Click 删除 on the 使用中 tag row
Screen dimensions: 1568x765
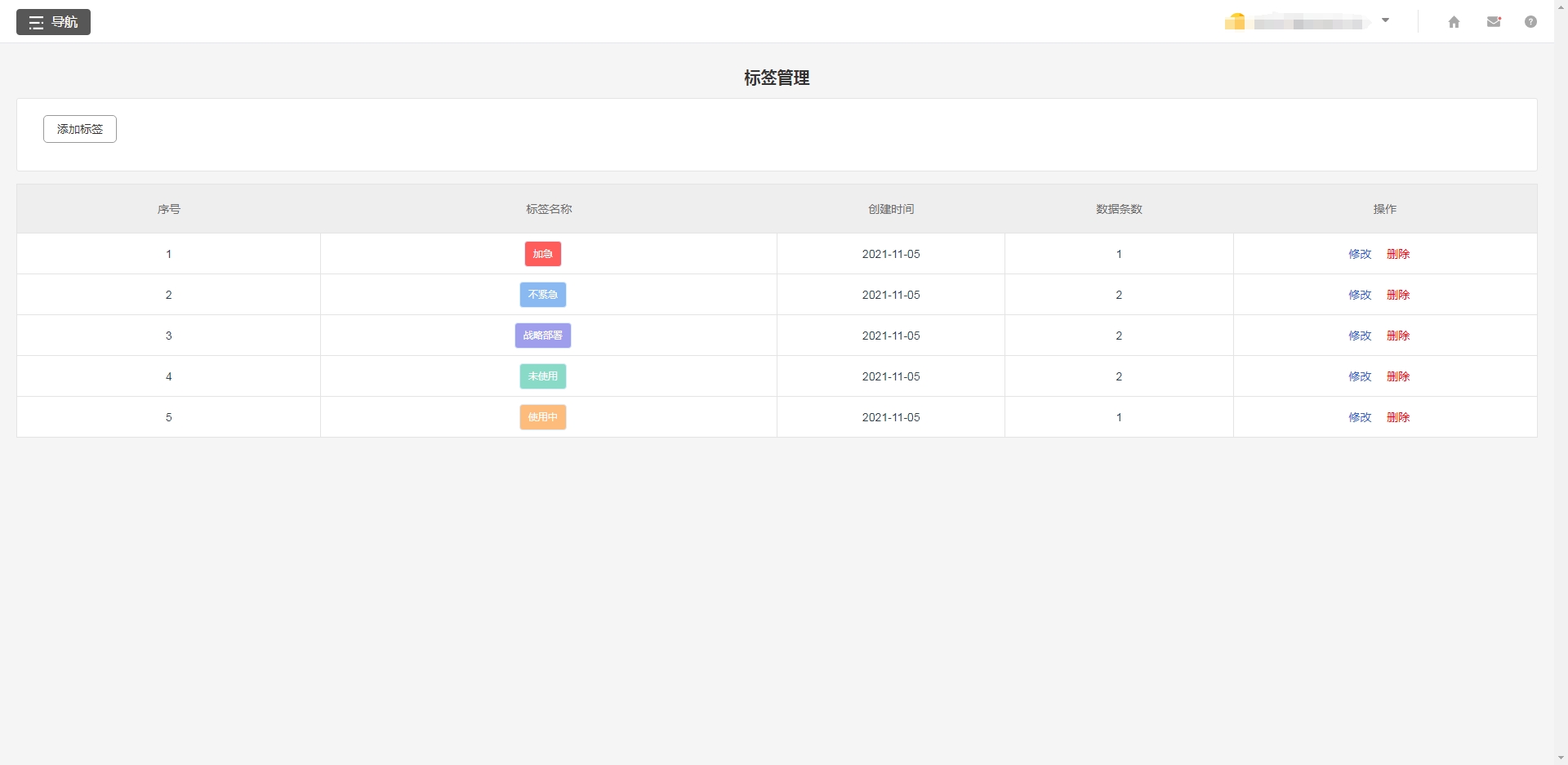[x=1398, y=417]
